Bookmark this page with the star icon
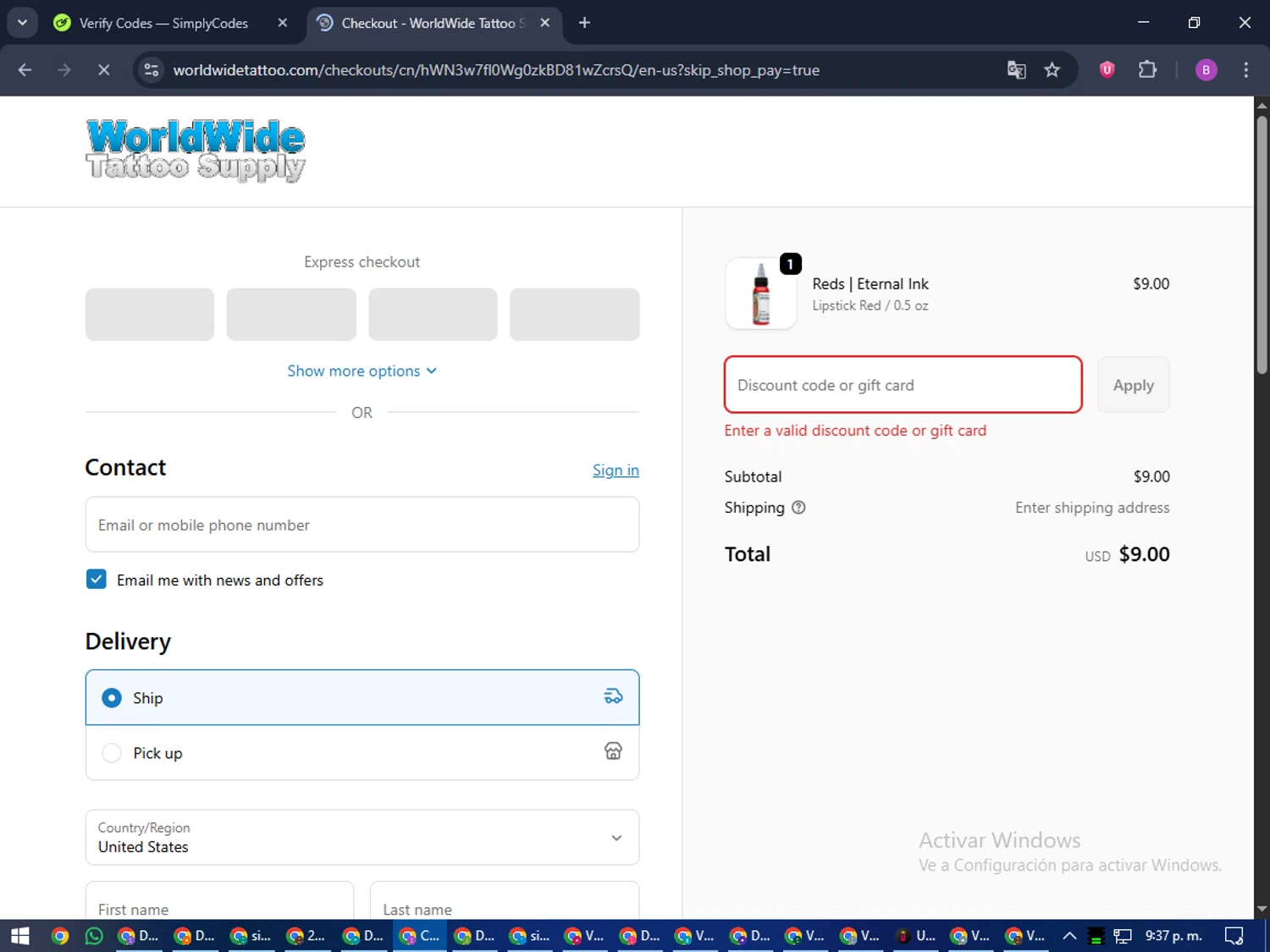Viewport: 1270px width, 952px height. pyautogui.click(x=1052, y=70)
